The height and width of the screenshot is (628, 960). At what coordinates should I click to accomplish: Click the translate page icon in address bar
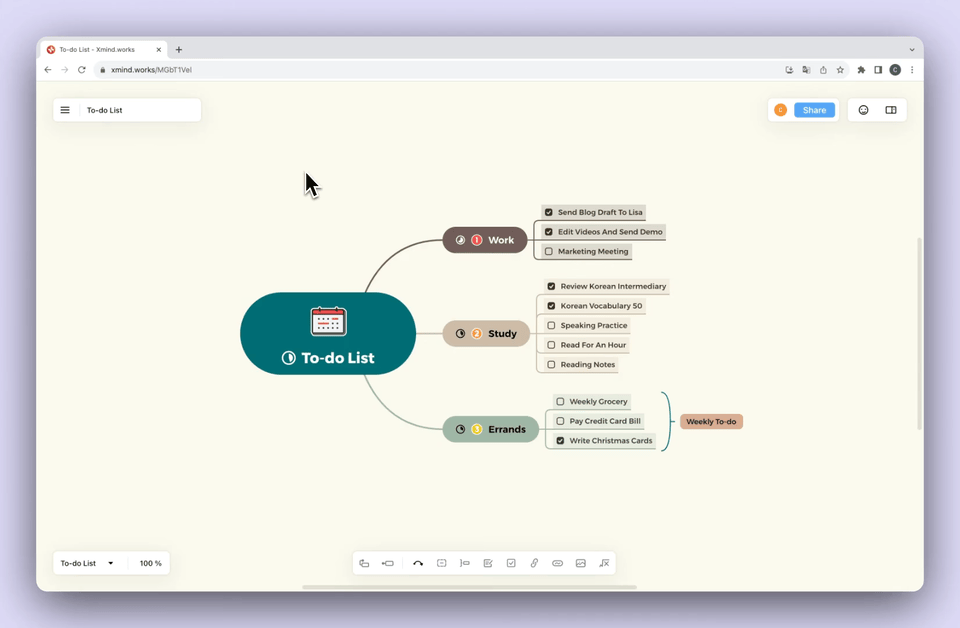(x=806, y=70)
